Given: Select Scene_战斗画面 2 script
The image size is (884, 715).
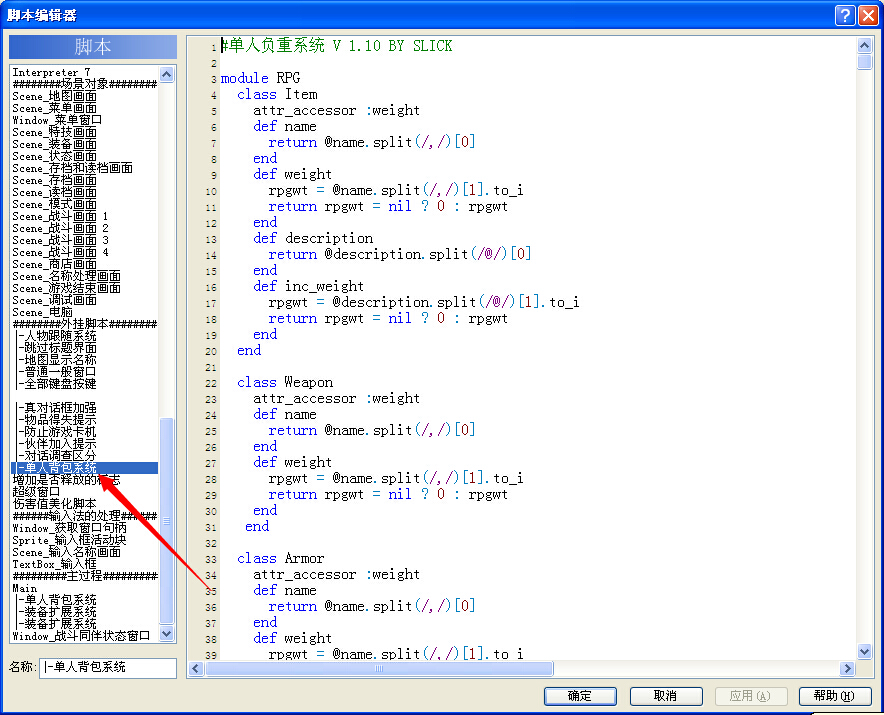Looking at the screenshot, I should click(x=60, y=228).
